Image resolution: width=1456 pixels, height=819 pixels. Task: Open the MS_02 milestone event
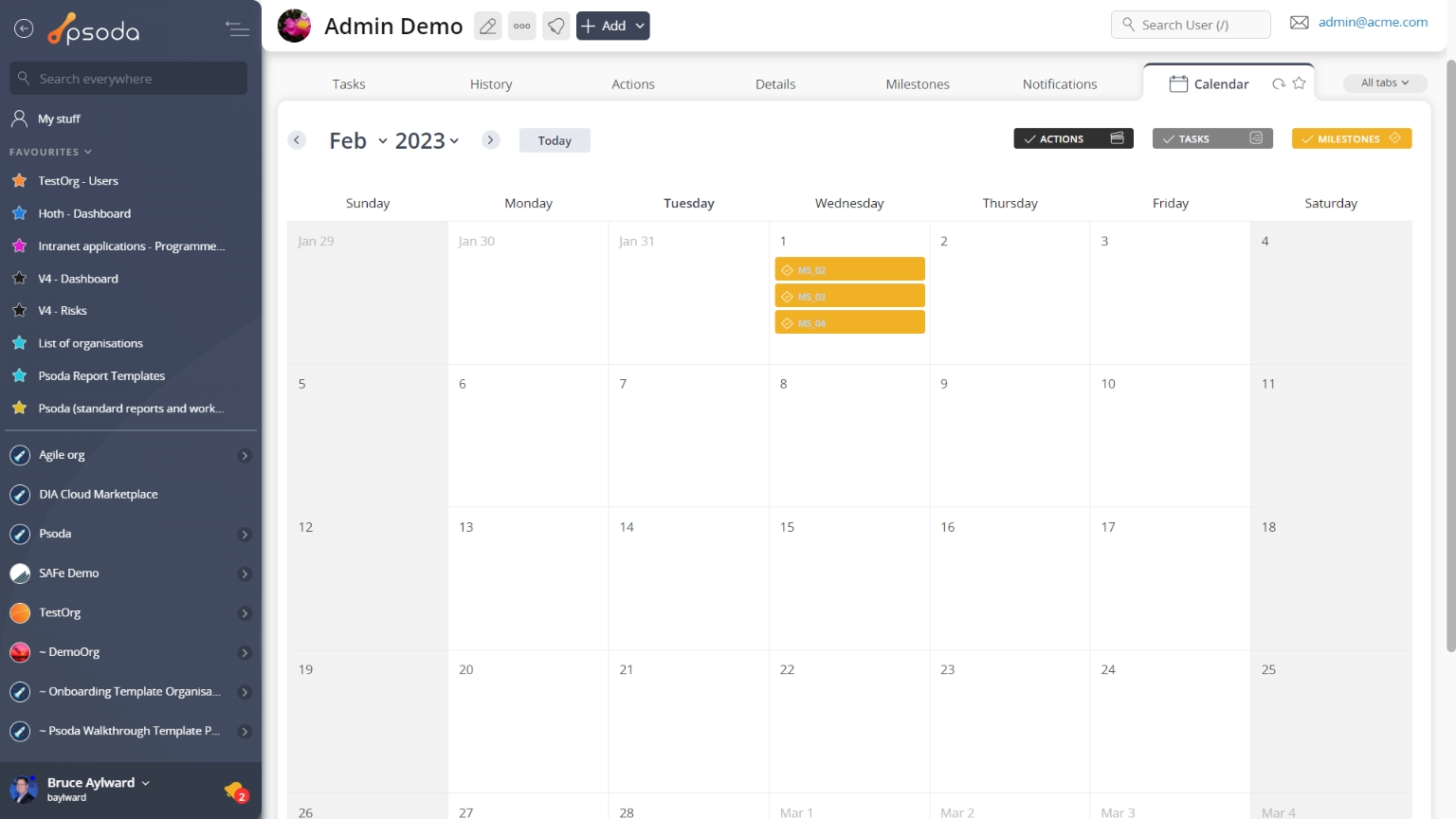[849, 269]
